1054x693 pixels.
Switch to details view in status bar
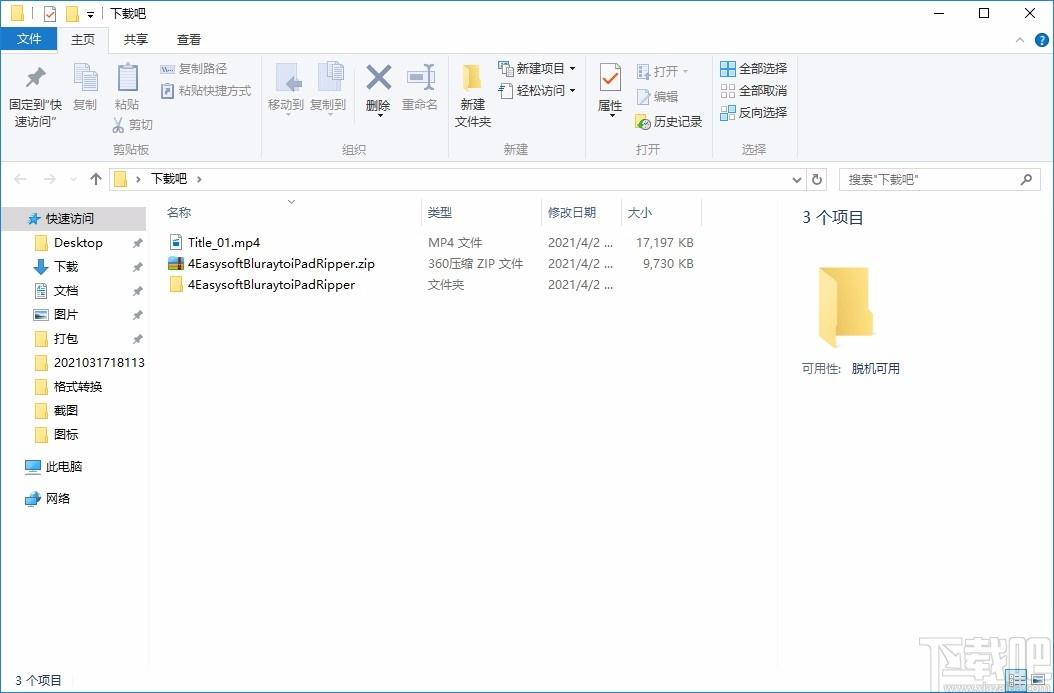click(1016, 679)
